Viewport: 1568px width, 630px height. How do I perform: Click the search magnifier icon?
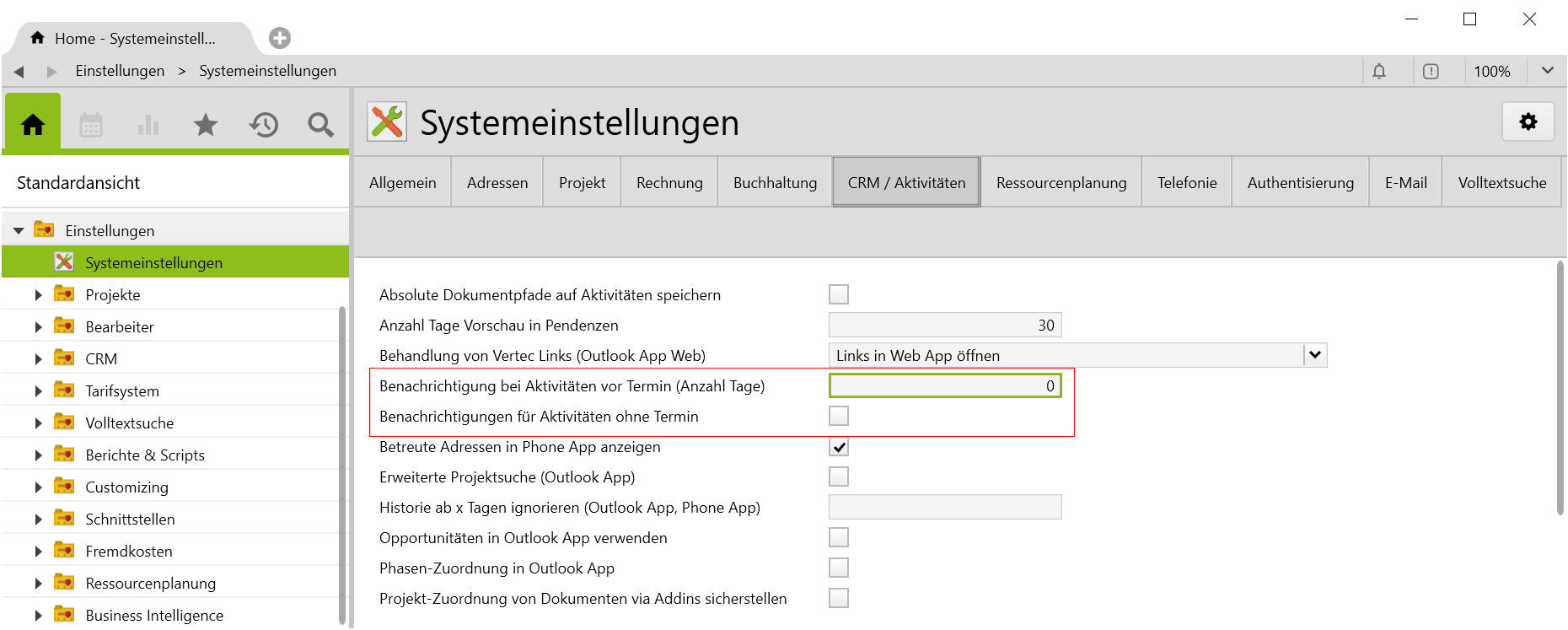click(x=320, y=126)
